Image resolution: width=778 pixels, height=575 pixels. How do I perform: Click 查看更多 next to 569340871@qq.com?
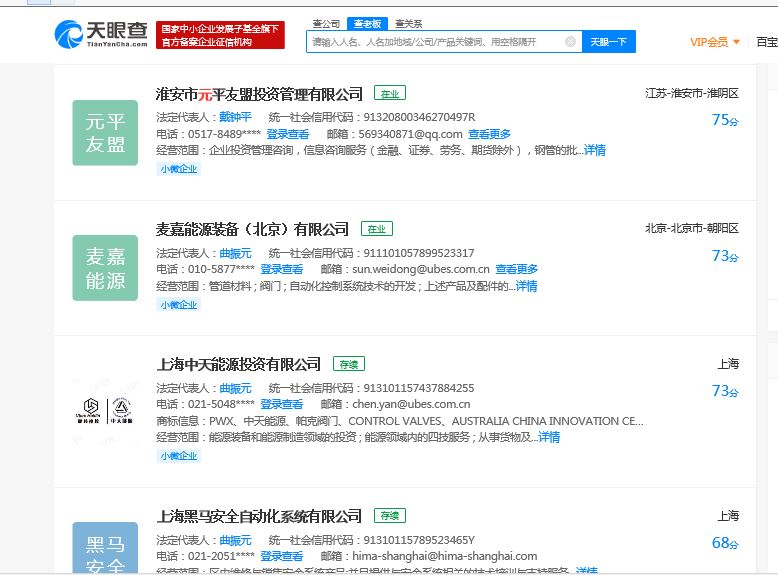pyautogui.click(x=489, y=134)
